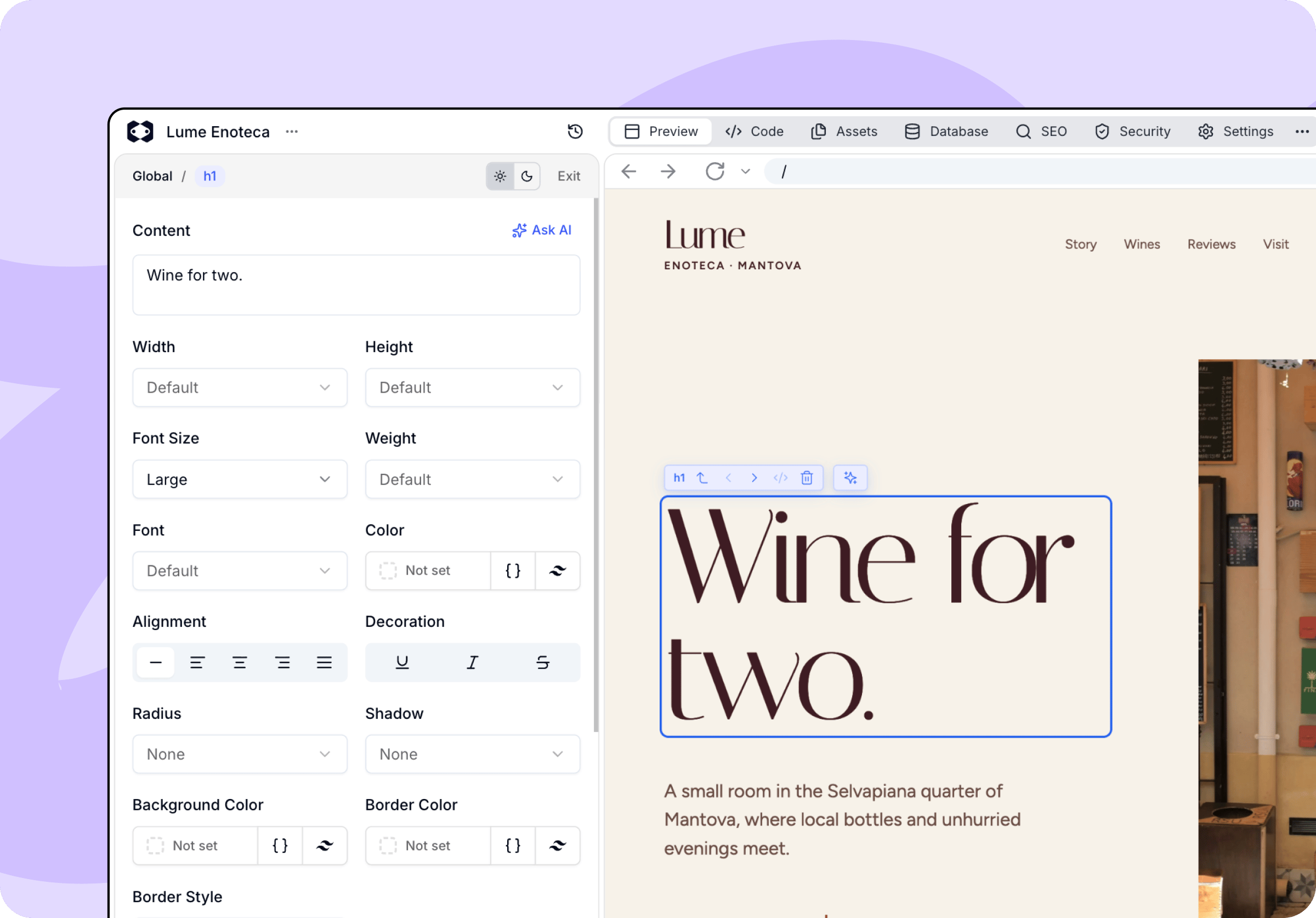Viewport: 1316px width, 918px height.
Task: Toggle strikethrough decoration
Action: 543,663
